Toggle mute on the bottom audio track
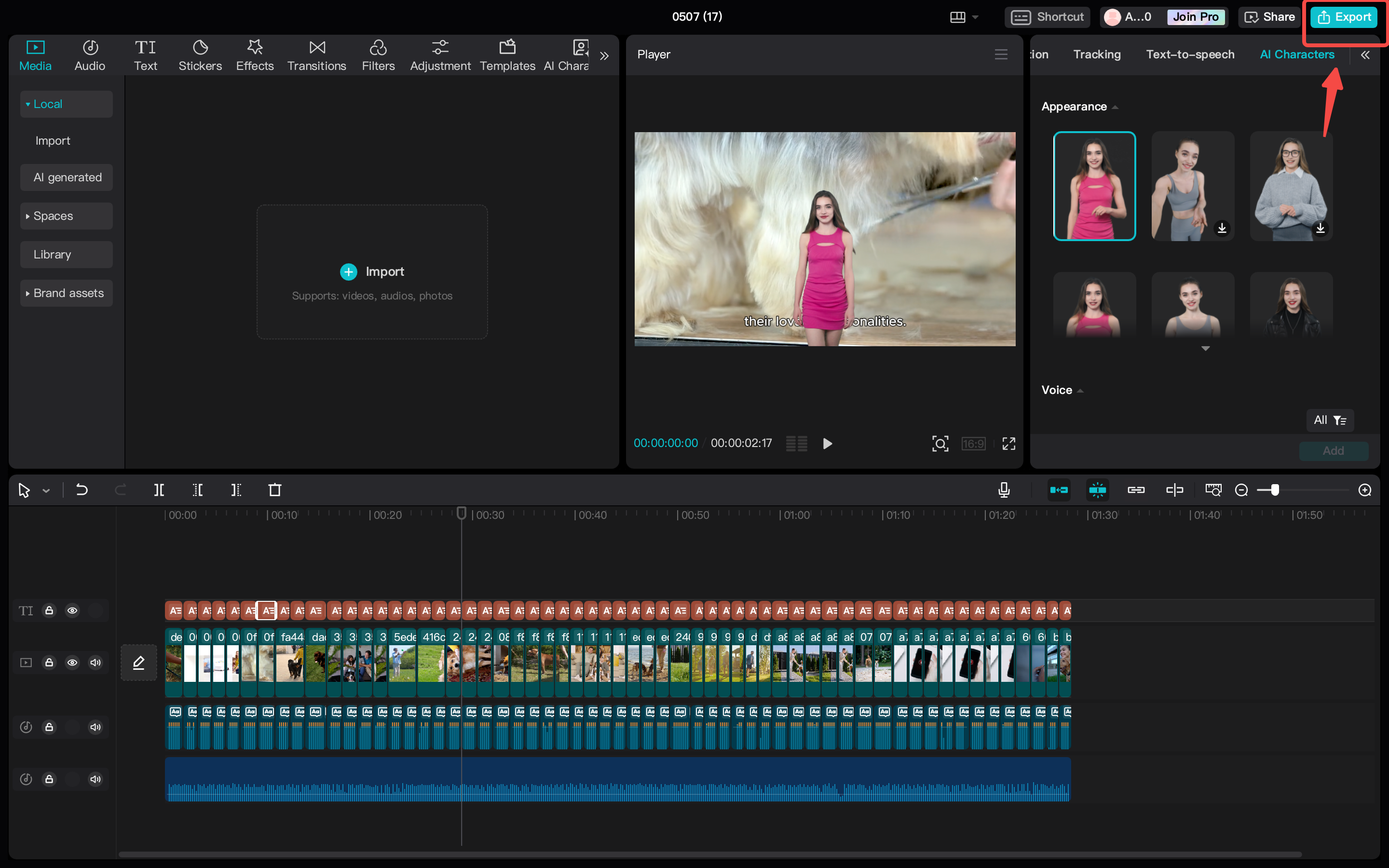Screen dimensions: 1389x868 click(x=95, y=779)
